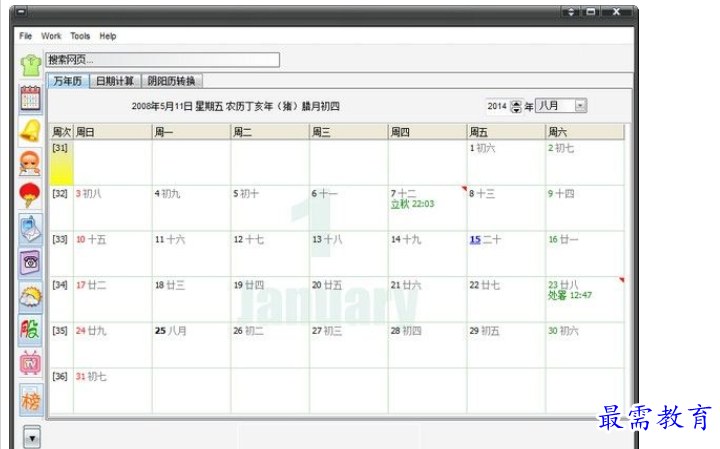Click the date line with 农历丁亥年

[236, 107]
